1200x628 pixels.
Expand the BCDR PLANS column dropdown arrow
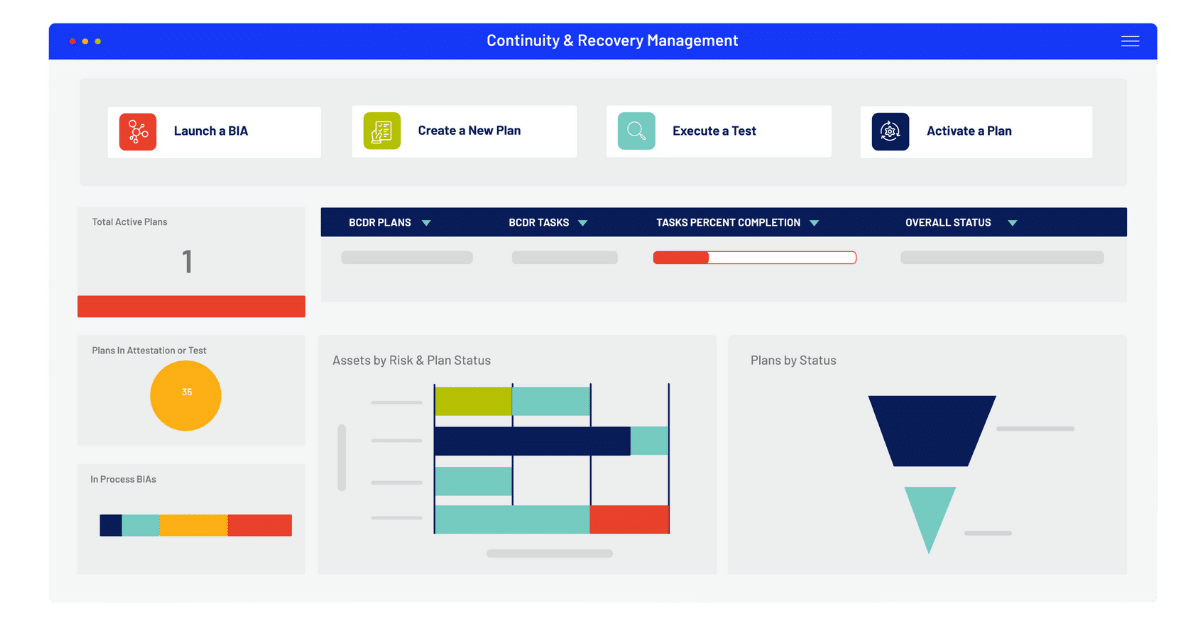click(426, 223)
